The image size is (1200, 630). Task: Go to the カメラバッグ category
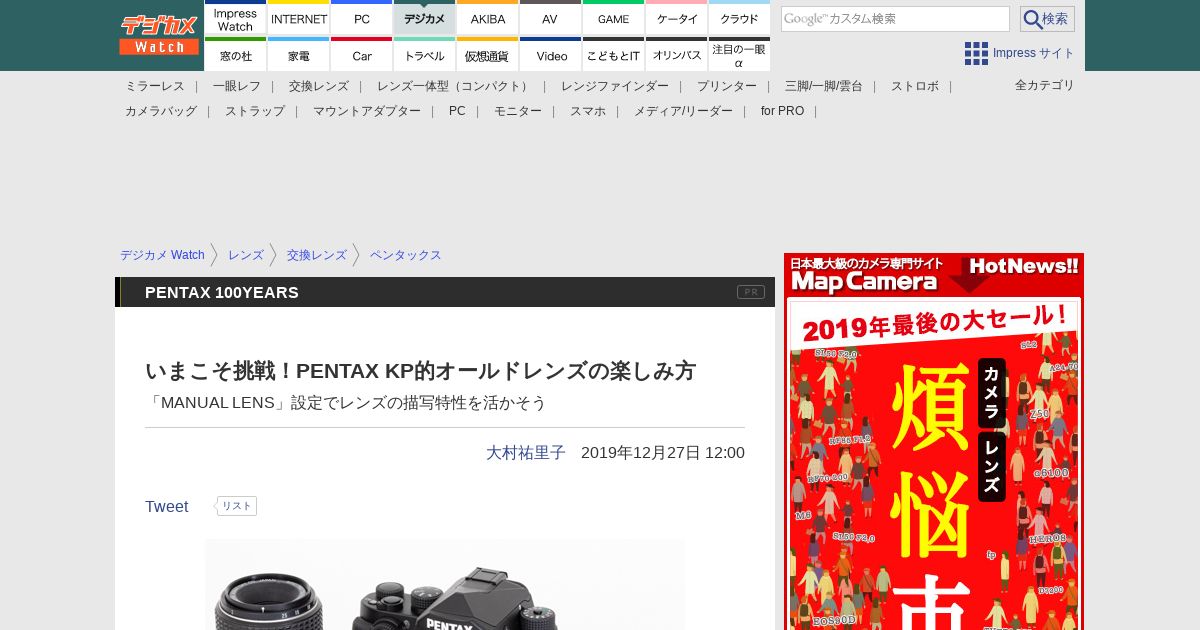(161, 111)
